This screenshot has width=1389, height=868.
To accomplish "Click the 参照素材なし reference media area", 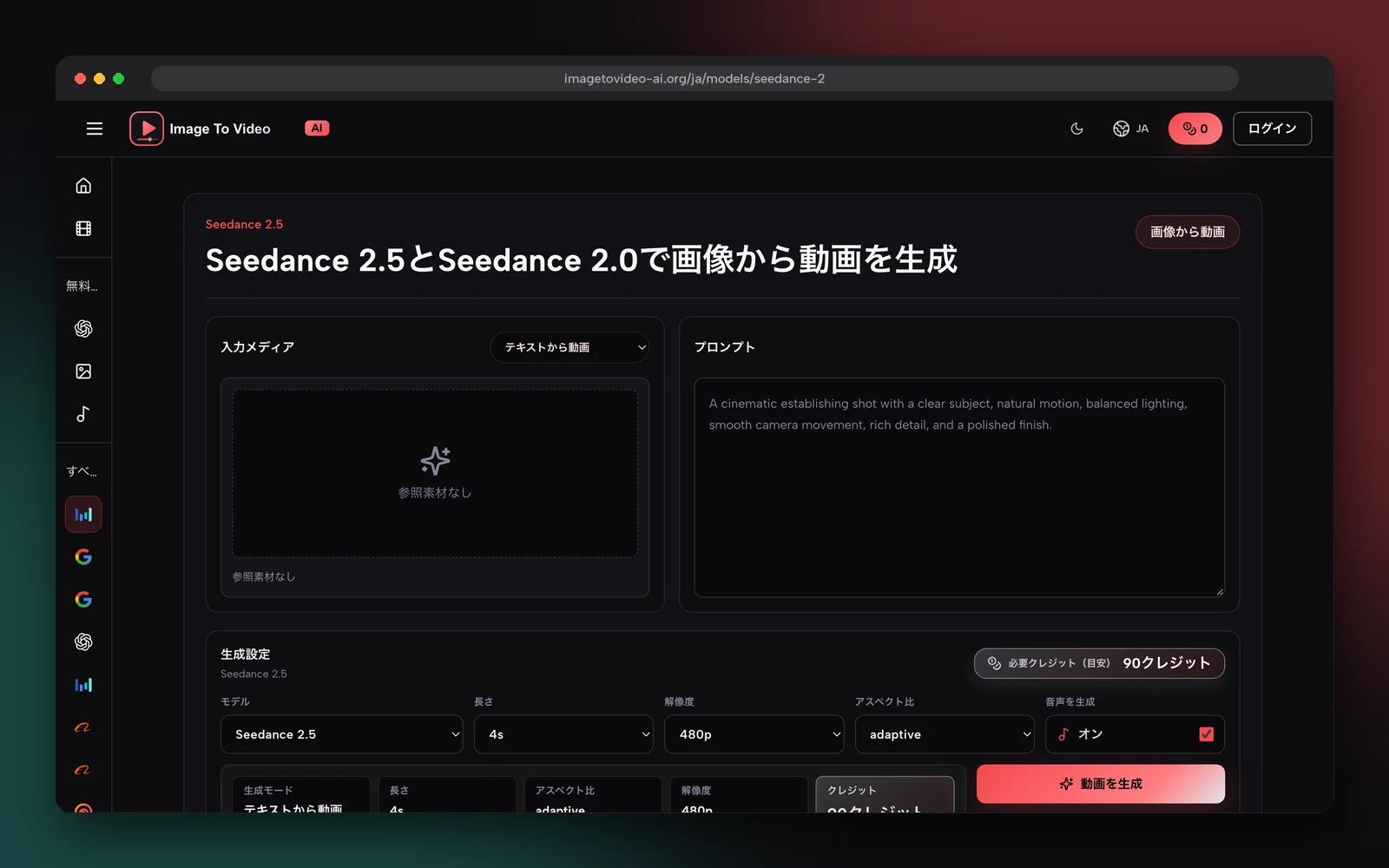I will pyautogui.click(x=435, y=473).
